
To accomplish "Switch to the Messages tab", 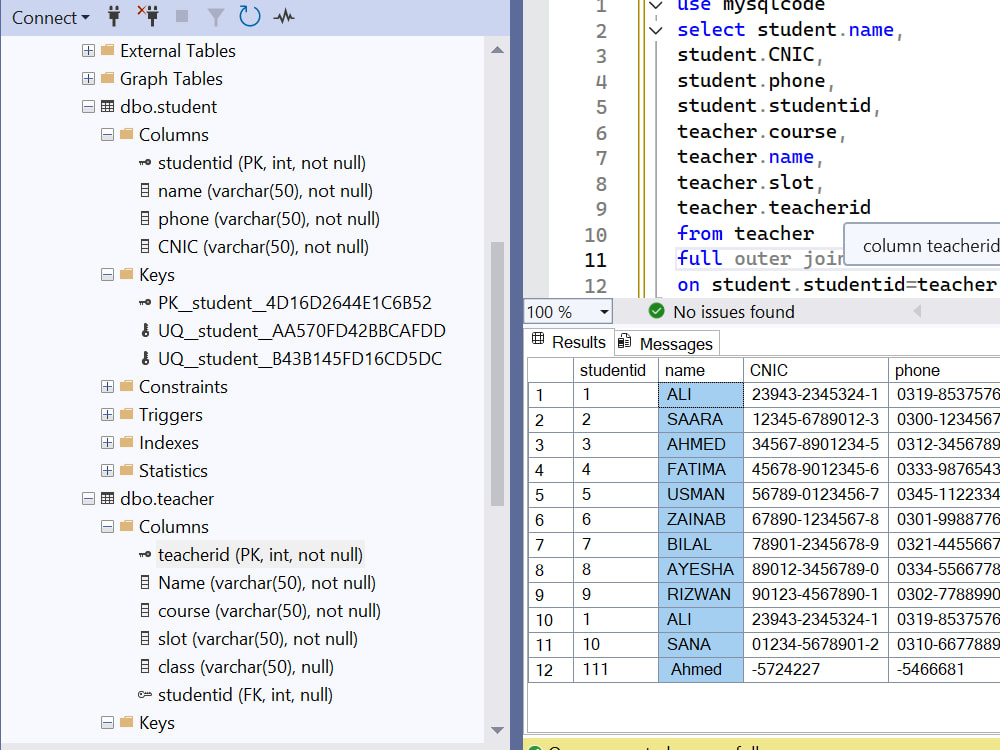I will tap(666, 343).
